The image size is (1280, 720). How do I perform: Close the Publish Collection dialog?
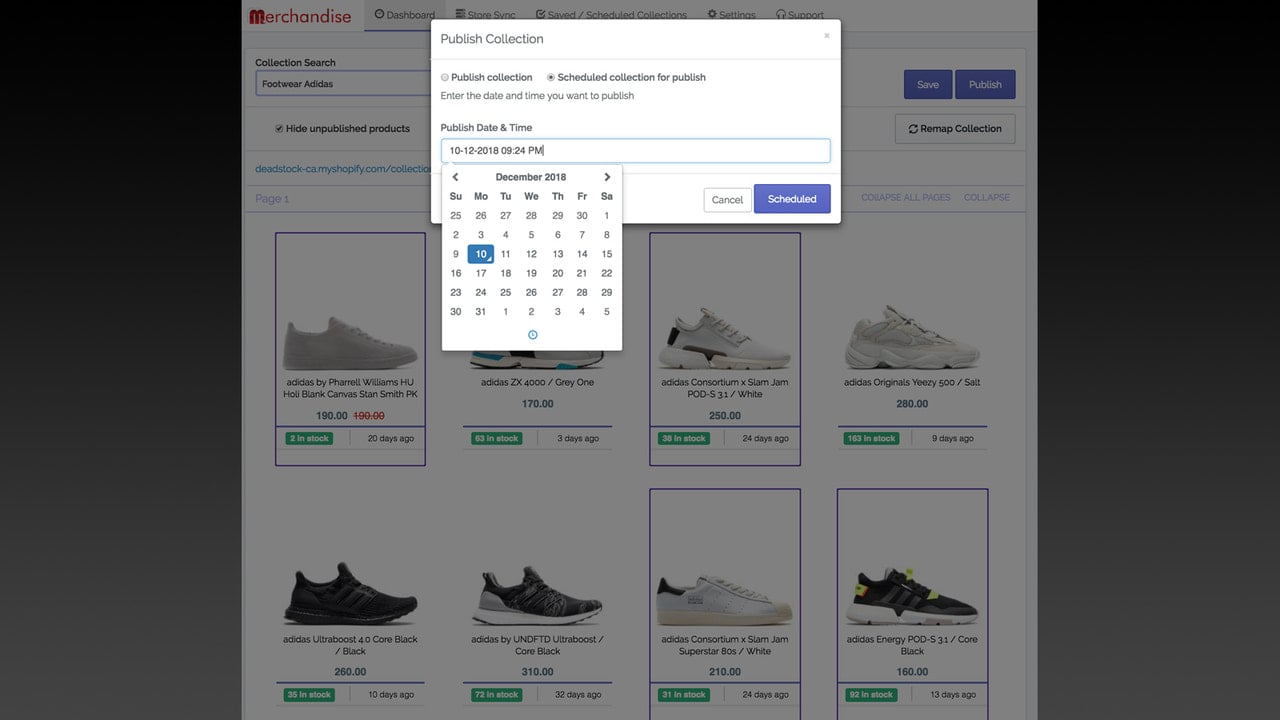pyautogui.click(x=826, y=36)
